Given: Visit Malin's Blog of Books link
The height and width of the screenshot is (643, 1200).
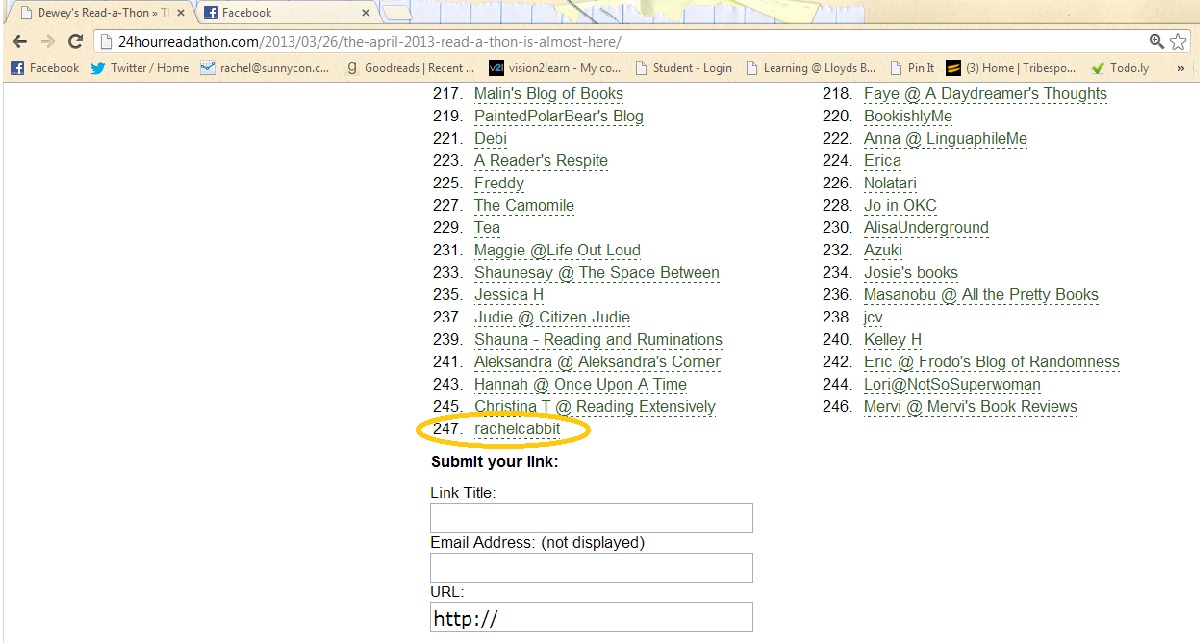Looking at the screenshot, I should coord(548,94).
